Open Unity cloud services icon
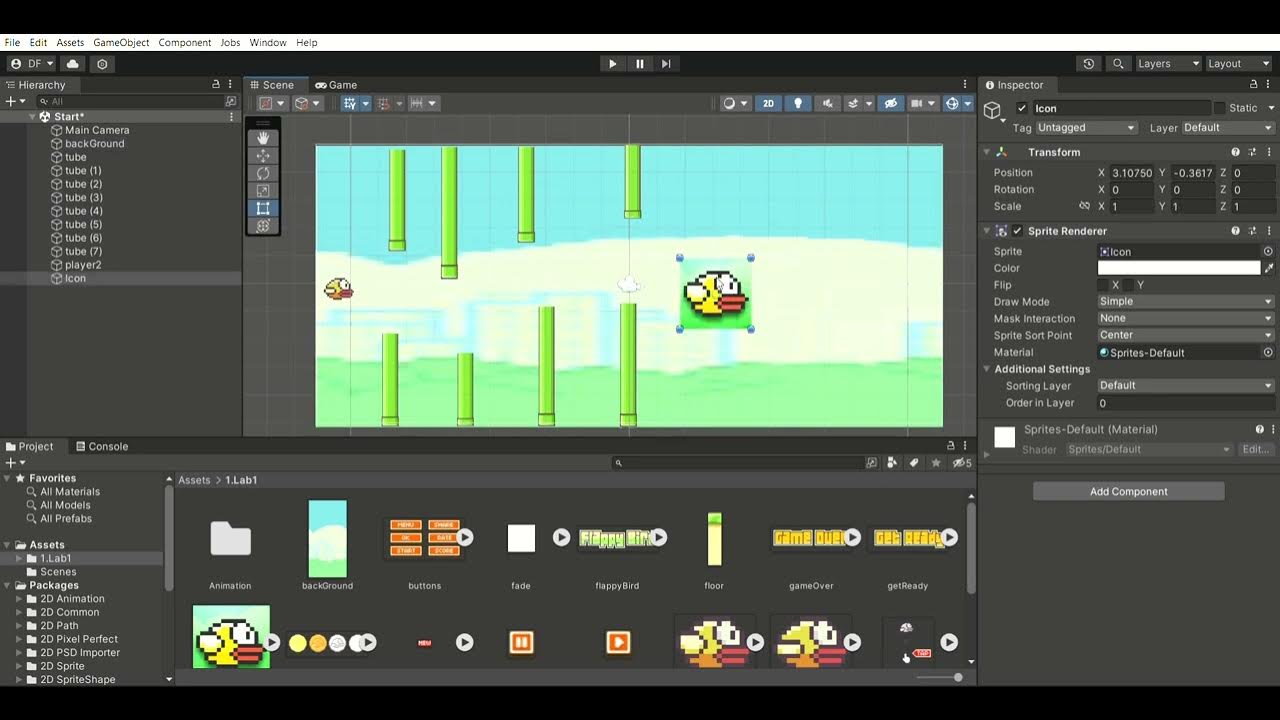This screenshot has height=720, width=1280. tap(73, 64)
